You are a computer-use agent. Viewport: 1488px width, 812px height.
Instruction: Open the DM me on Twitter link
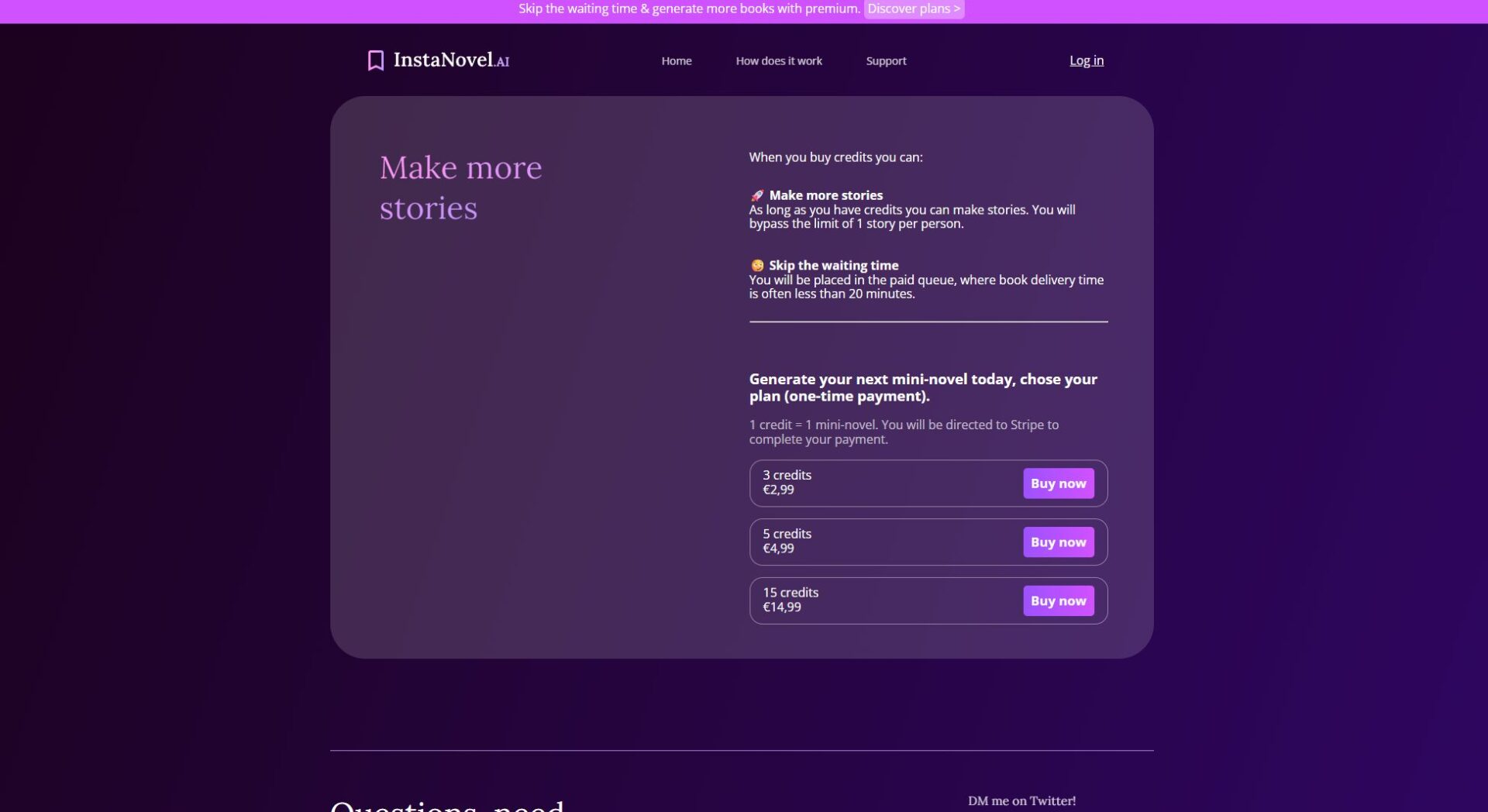click(1021, 800)
